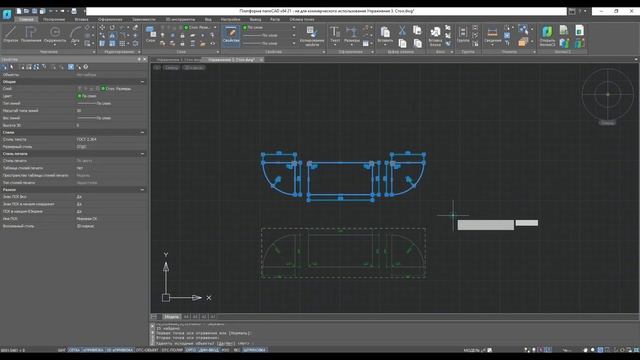Toggle ШТРИХОВКА in status bar
Image resolution: width=640 pixels, height=360 pixels.
click(x=254, y=350)
